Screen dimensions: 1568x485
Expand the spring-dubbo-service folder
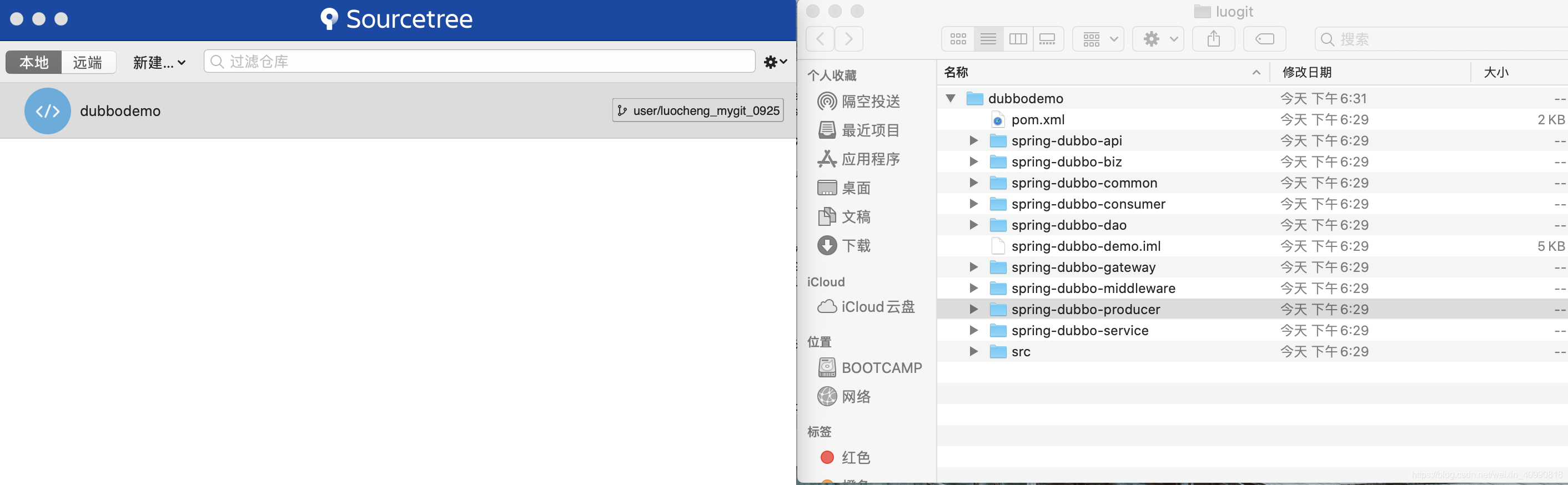pyautogui.click(x=973, y=330)
